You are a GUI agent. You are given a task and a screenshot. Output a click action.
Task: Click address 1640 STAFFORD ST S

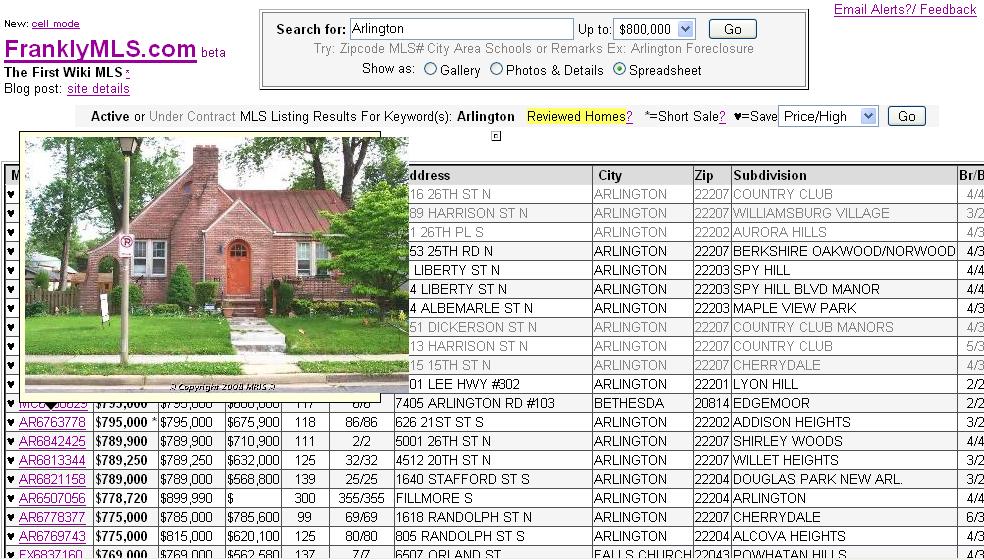tap(462, 479)
